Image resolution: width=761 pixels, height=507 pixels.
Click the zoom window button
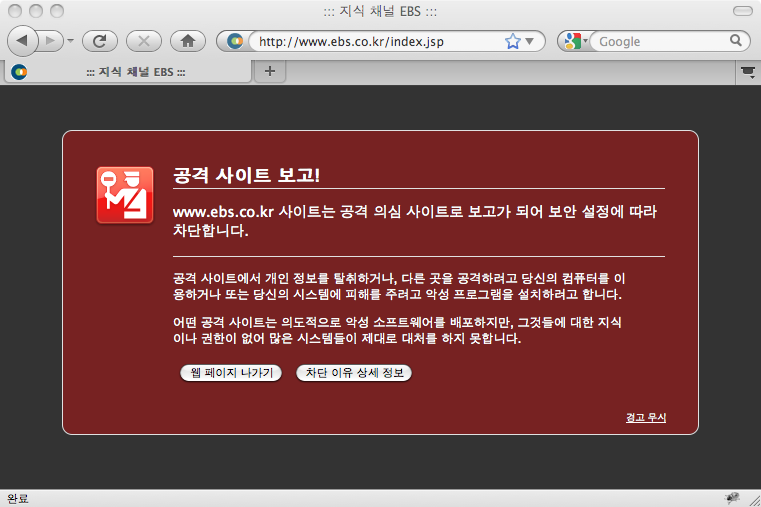(x=57, y=11)
